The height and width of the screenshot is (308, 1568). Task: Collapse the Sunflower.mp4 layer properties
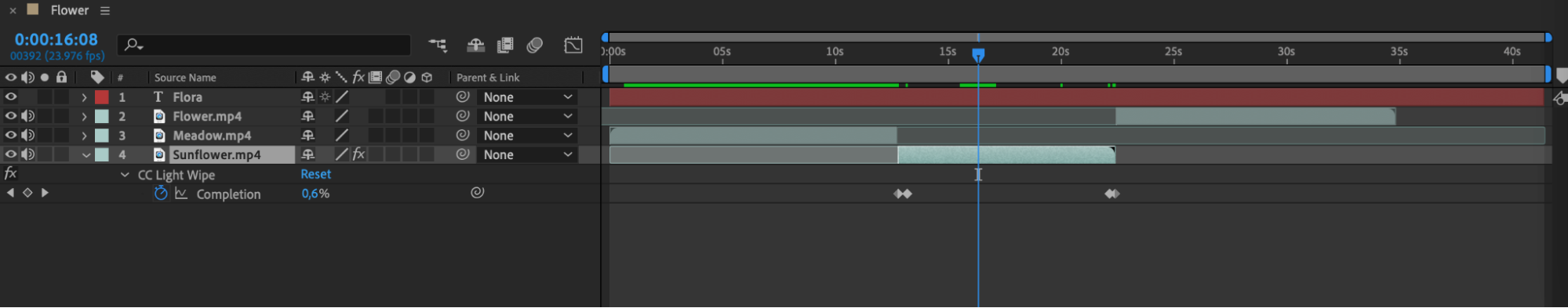coord(85,155)
